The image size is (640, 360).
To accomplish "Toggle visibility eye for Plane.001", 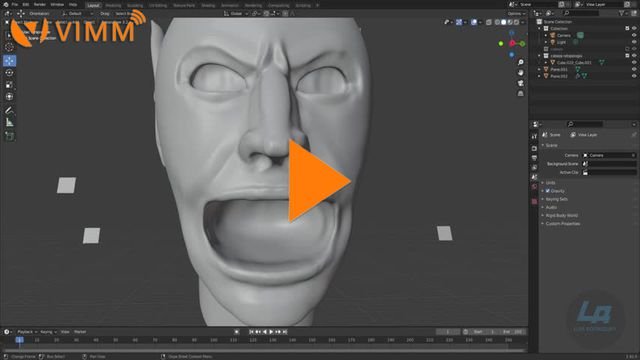I will (634, 69).
